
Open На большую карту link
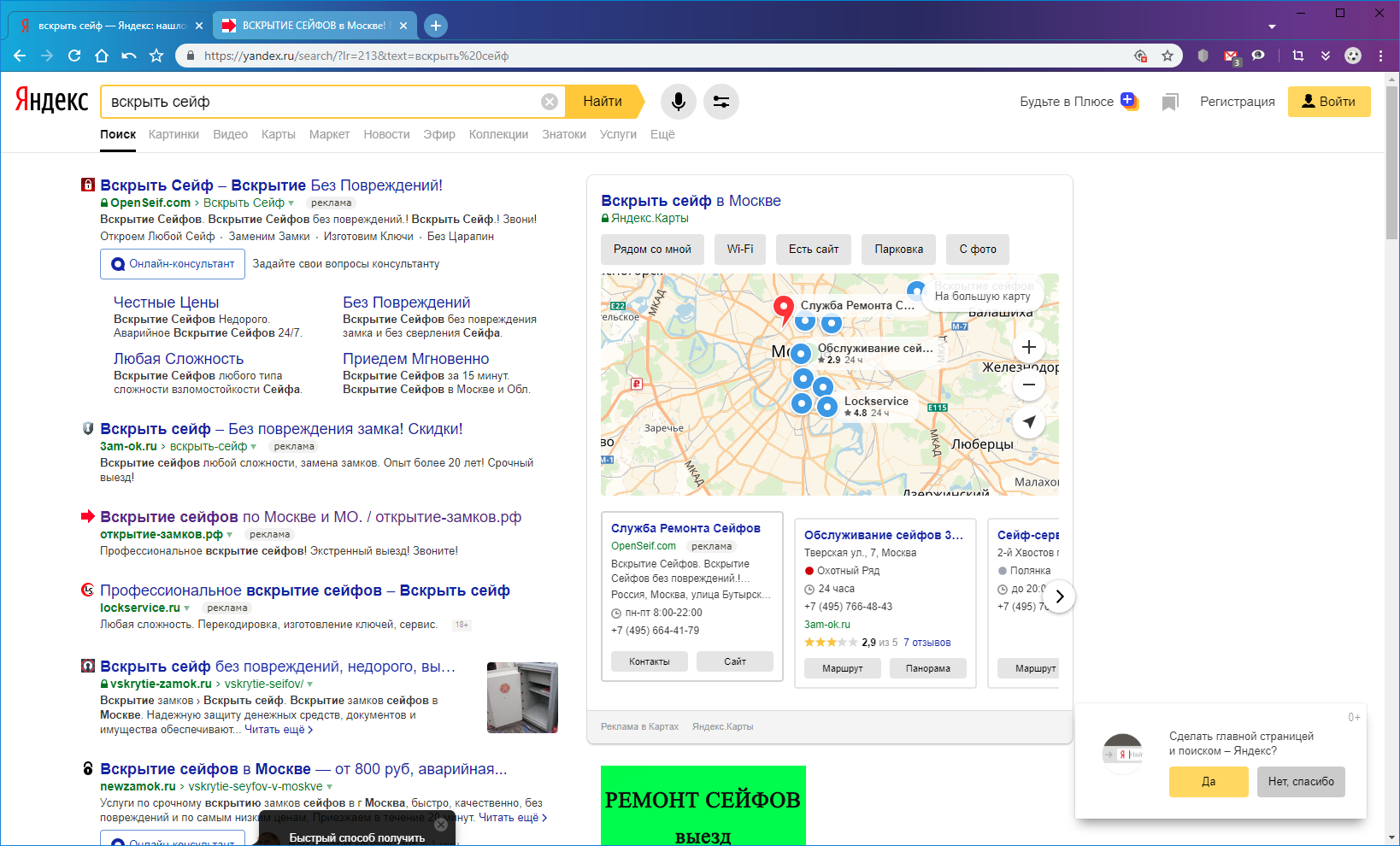point(983,297)
